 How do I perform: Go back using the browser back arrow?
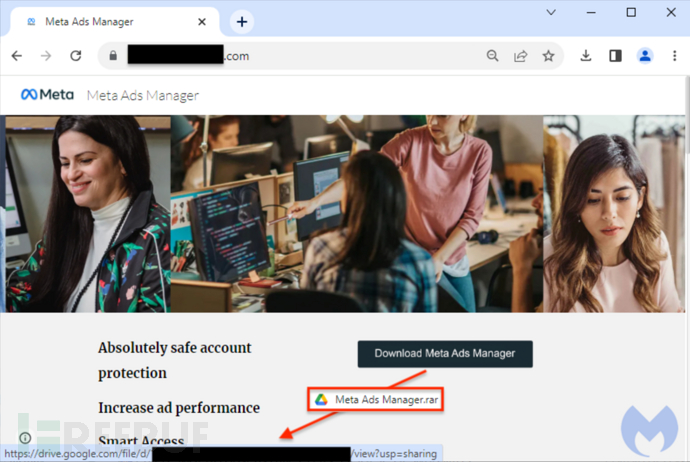17,56
